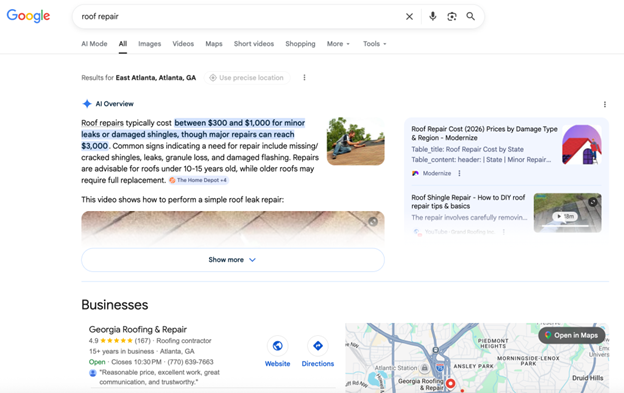
Task: Click Georgia Roofing Website globe icon
Action: pyautogui.click(x=277, y=346)
